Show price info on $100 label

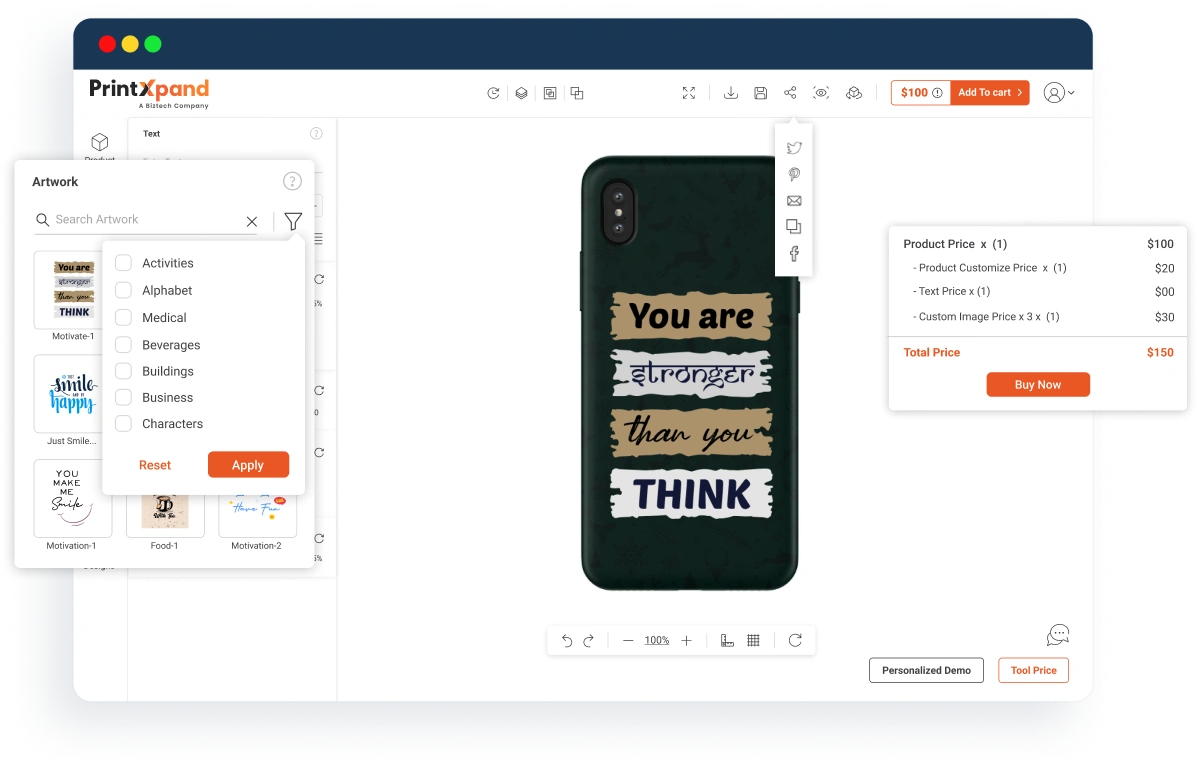[x=937, y=92]
